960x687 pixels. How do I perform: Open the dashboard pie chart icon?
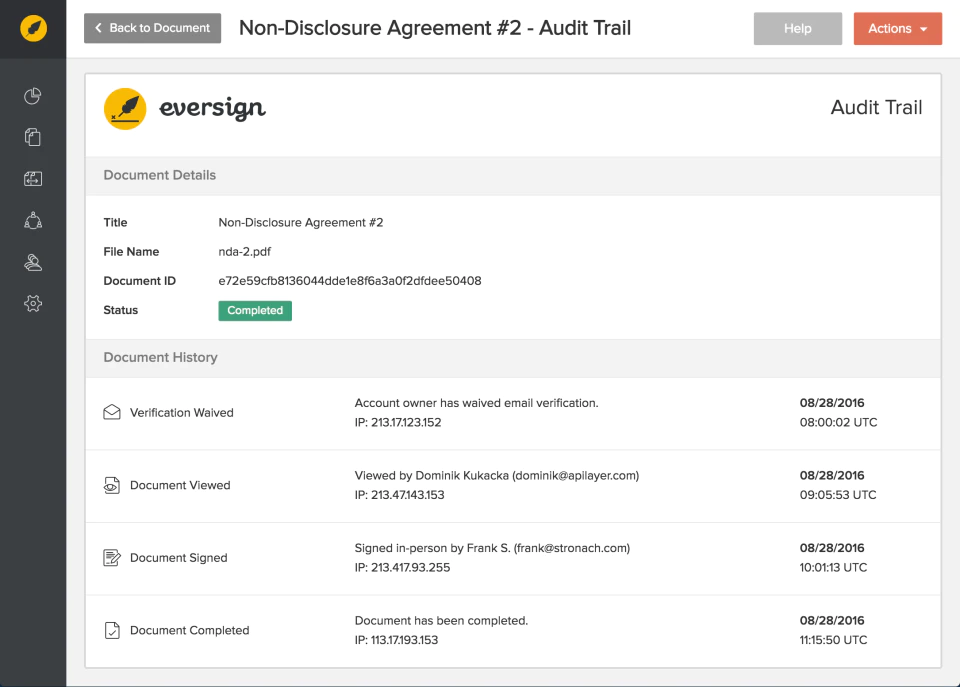pos(33,96)
